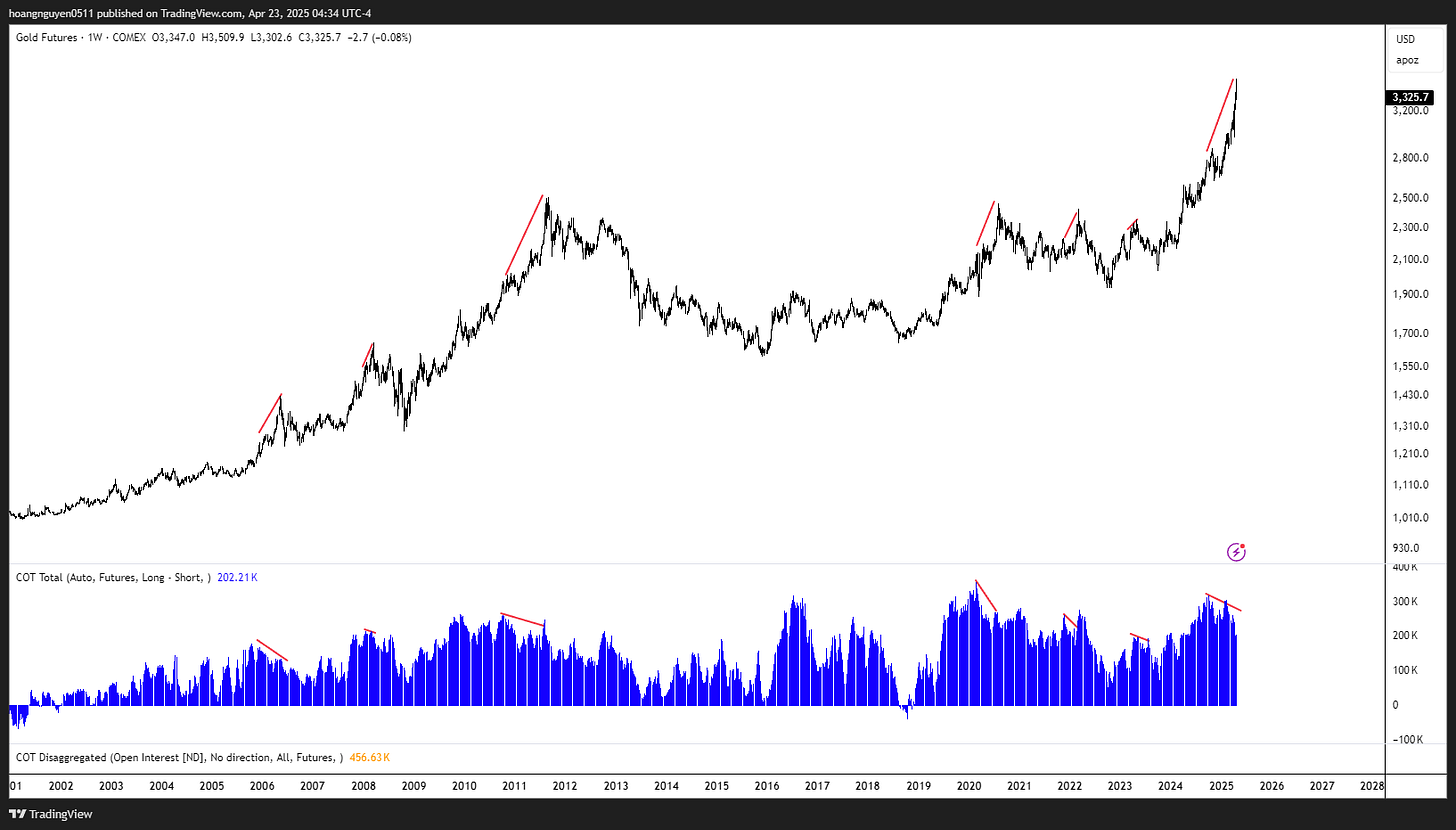Click the 2,800.0 price axis label
1456x830 pixels.
click(1412, 158)
